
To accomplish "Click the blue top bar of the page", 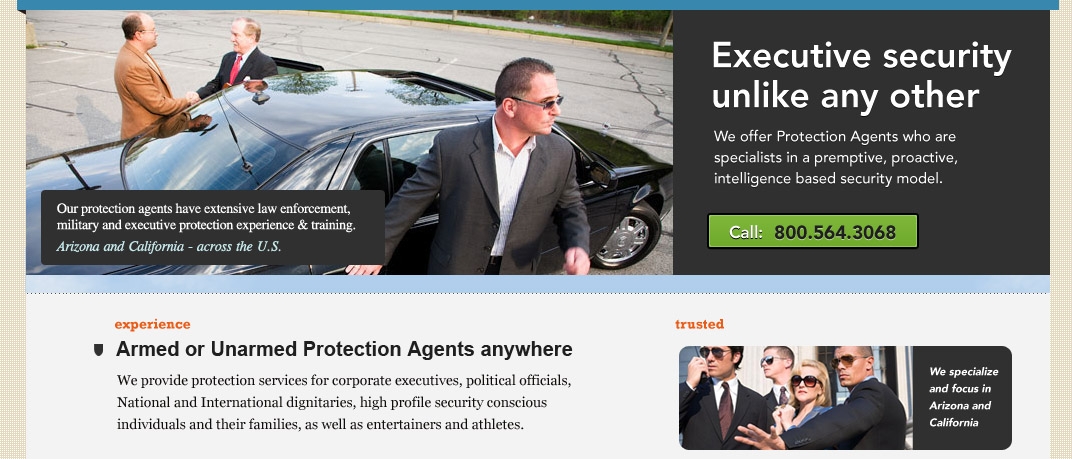I will point(538,5).
